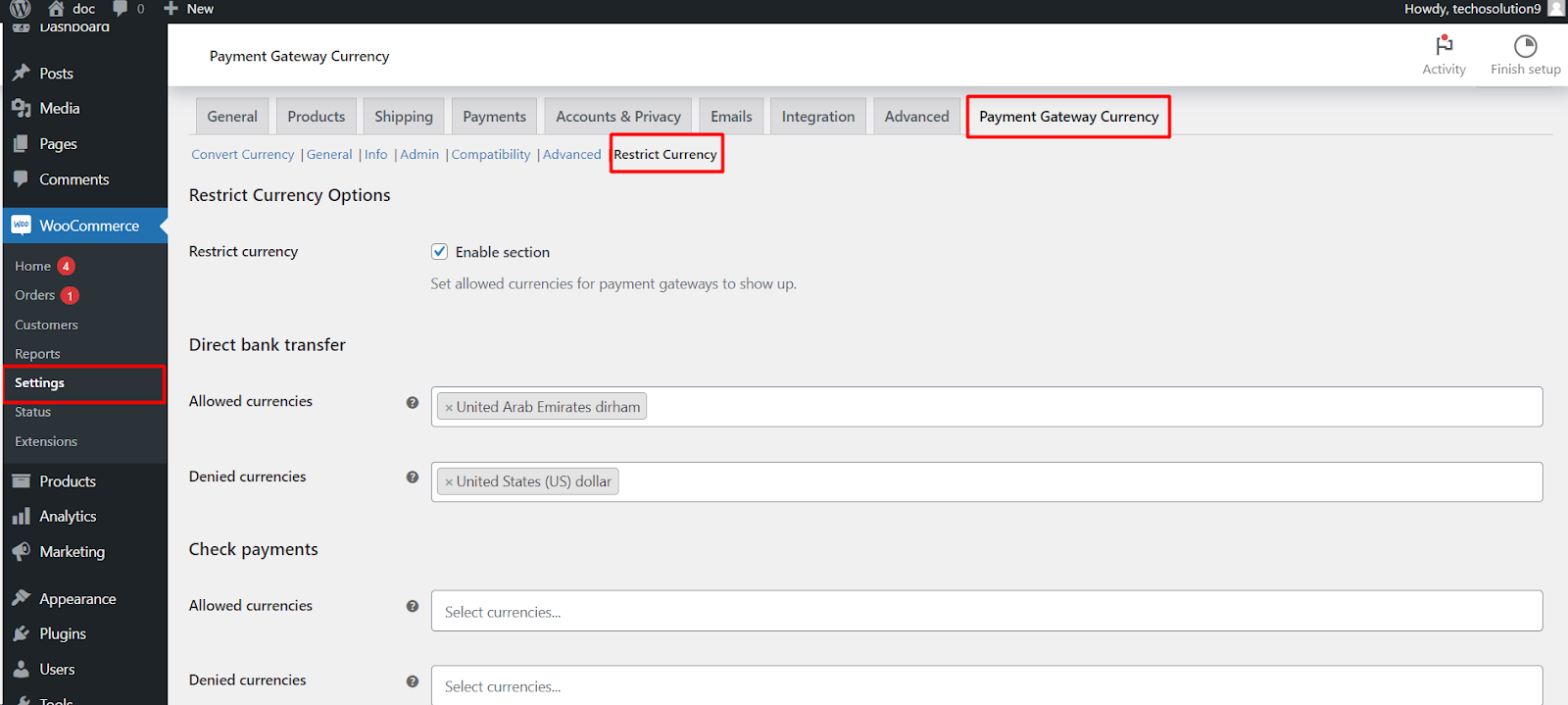Click the WooCommerce woo icon
1568x705 pixels.
click(22, 225)
